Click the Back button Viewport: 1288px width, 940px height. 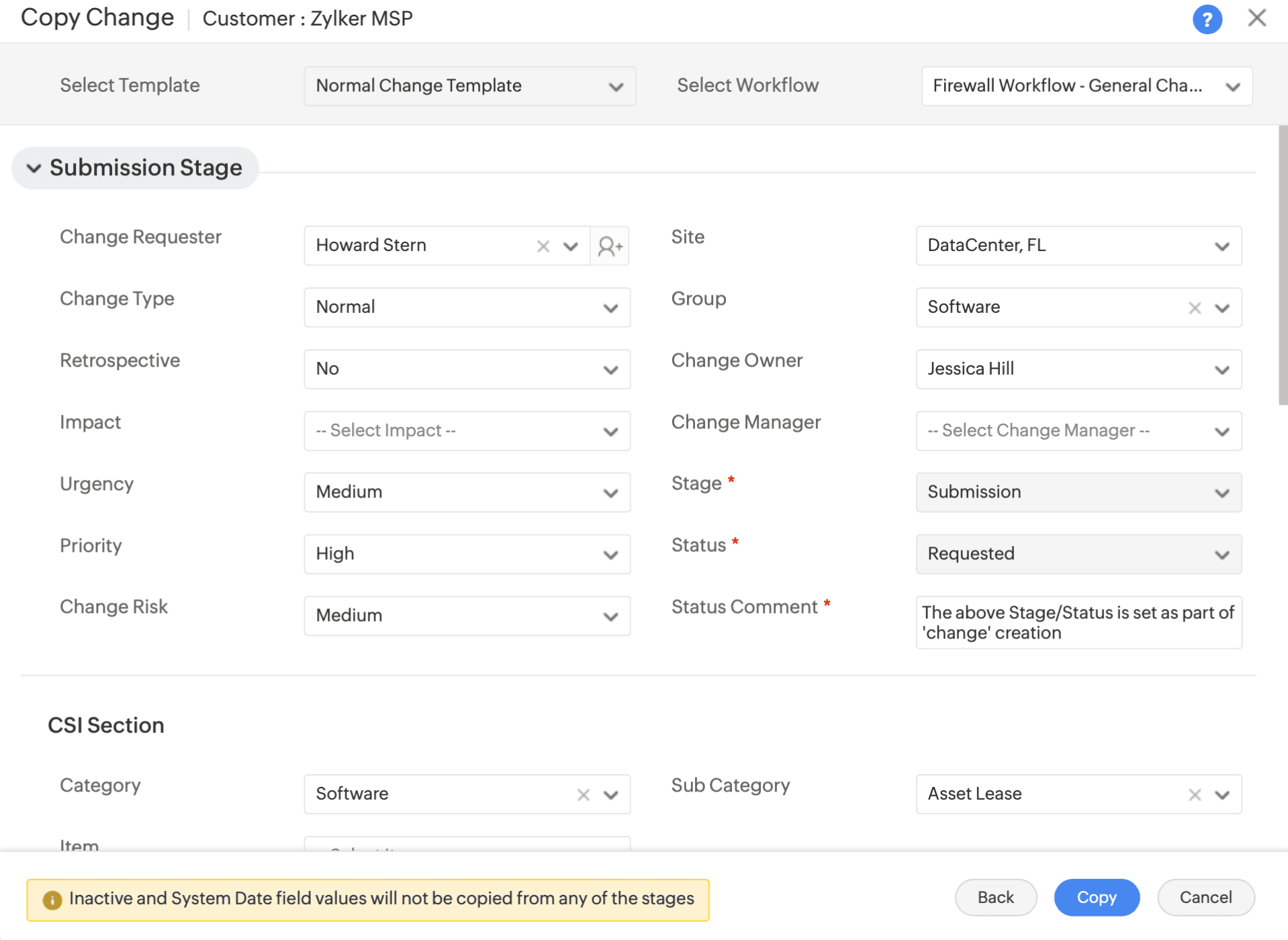tap(995, 898)
